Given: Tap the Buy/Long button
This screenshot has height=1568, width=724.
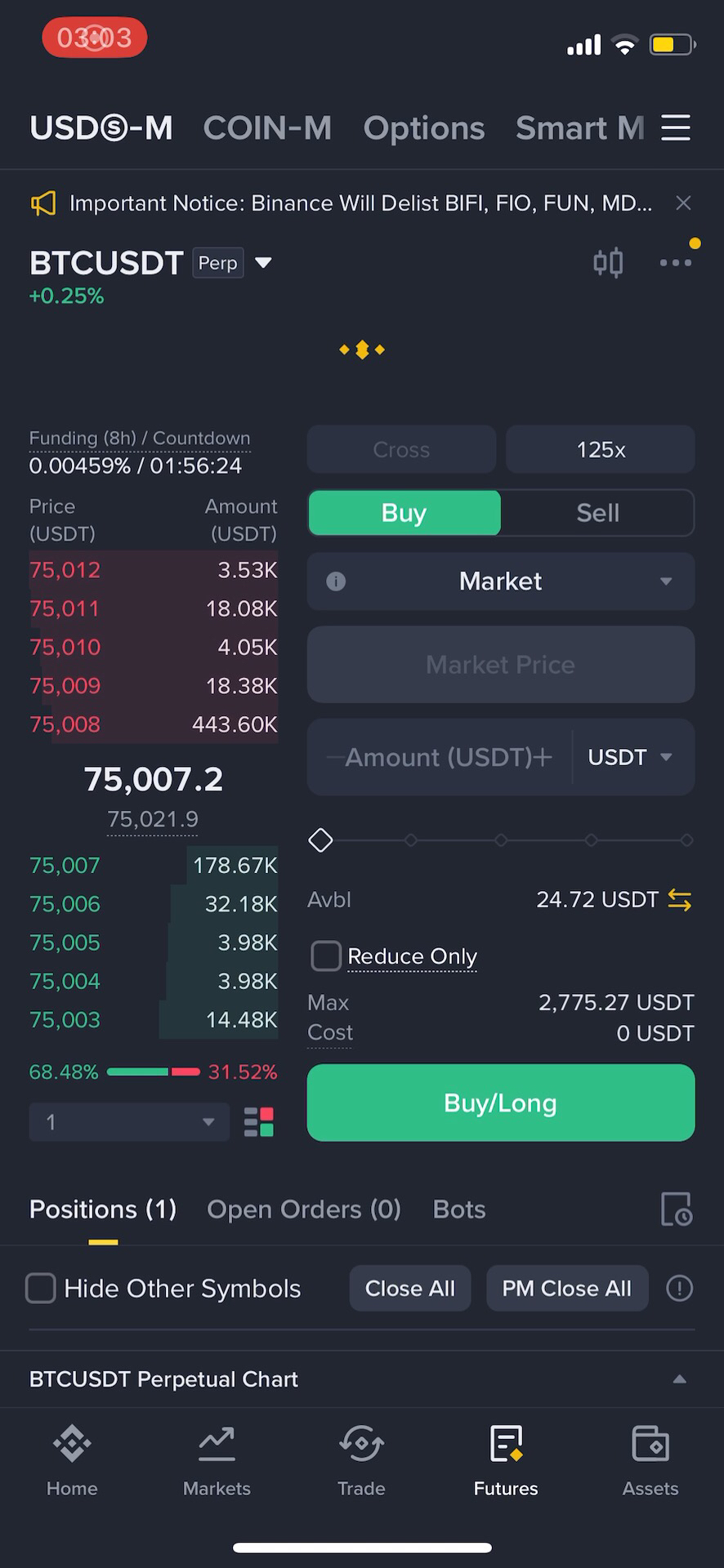Looking at the screenshot, I should pos(501,1102).
